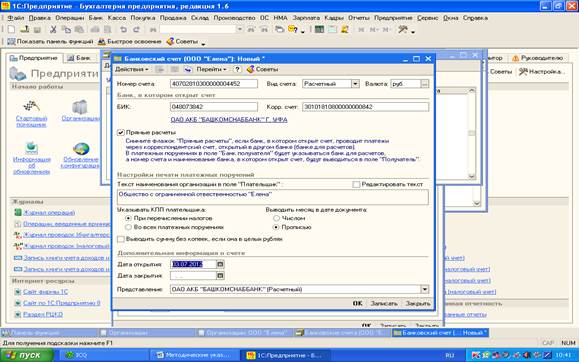Open the Вид счета dropdown arrow

(355, 84)
